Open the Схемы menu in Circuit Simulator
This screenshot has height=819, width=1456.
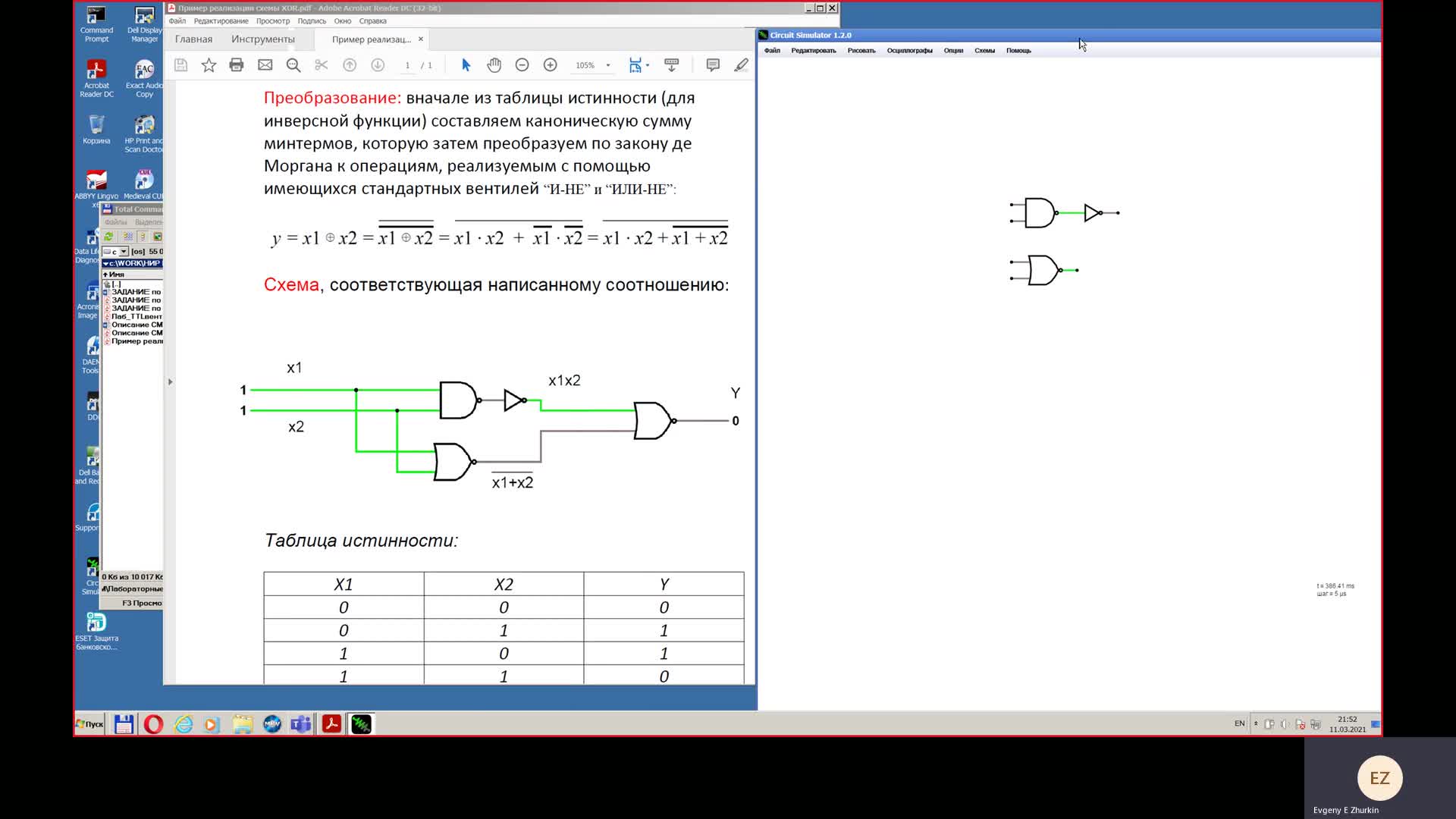(984, 51)
